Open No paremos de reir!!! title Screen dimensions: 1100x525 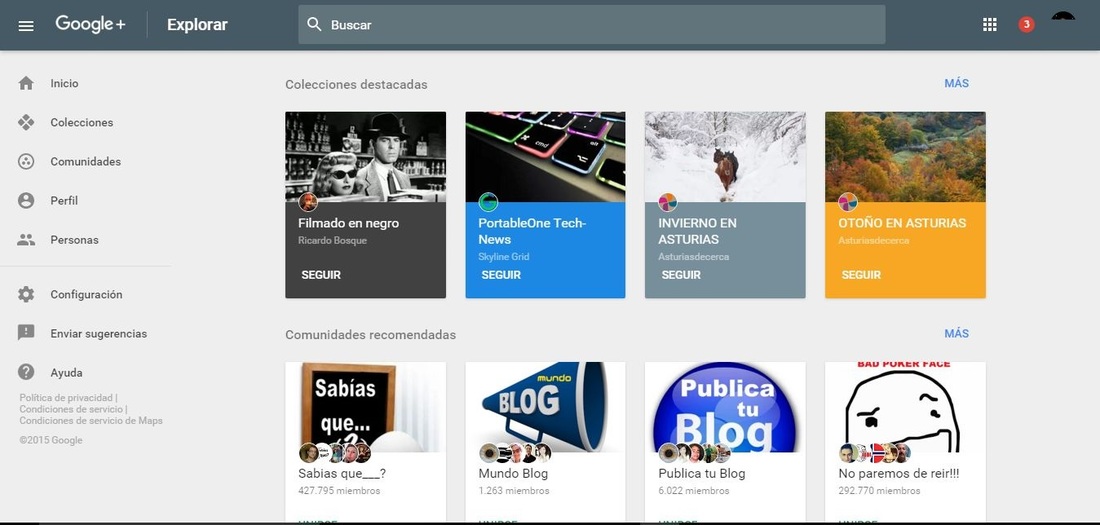click(899, 474)
